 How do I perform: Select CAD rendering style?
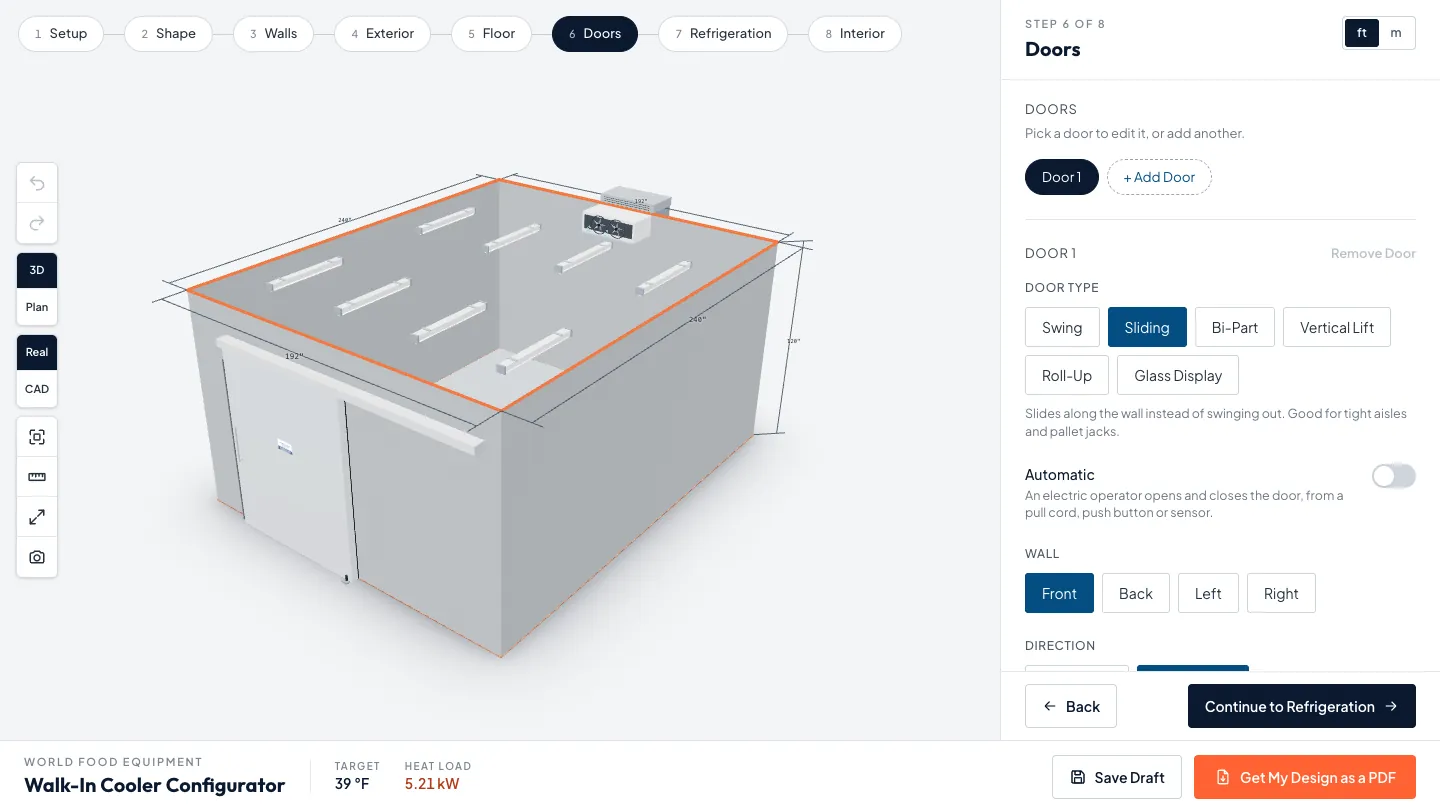37,389
